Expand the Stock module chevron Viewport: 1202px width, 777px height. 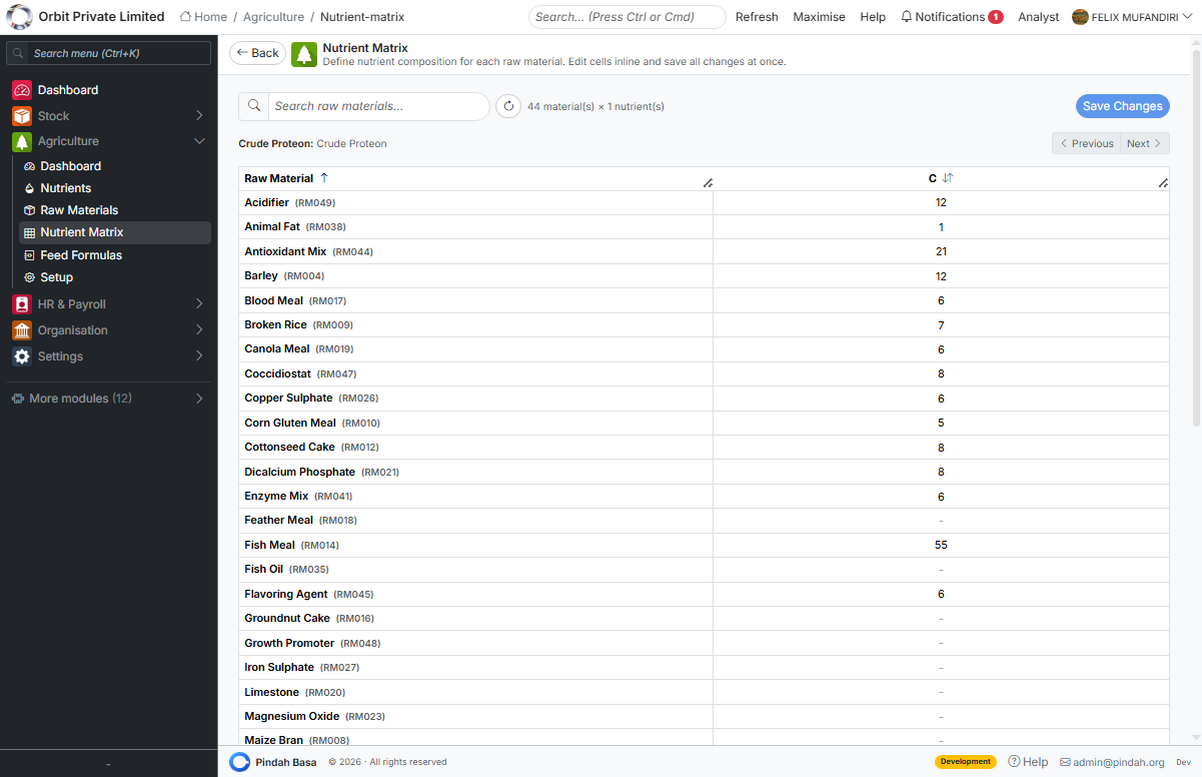tap(199, 116)
